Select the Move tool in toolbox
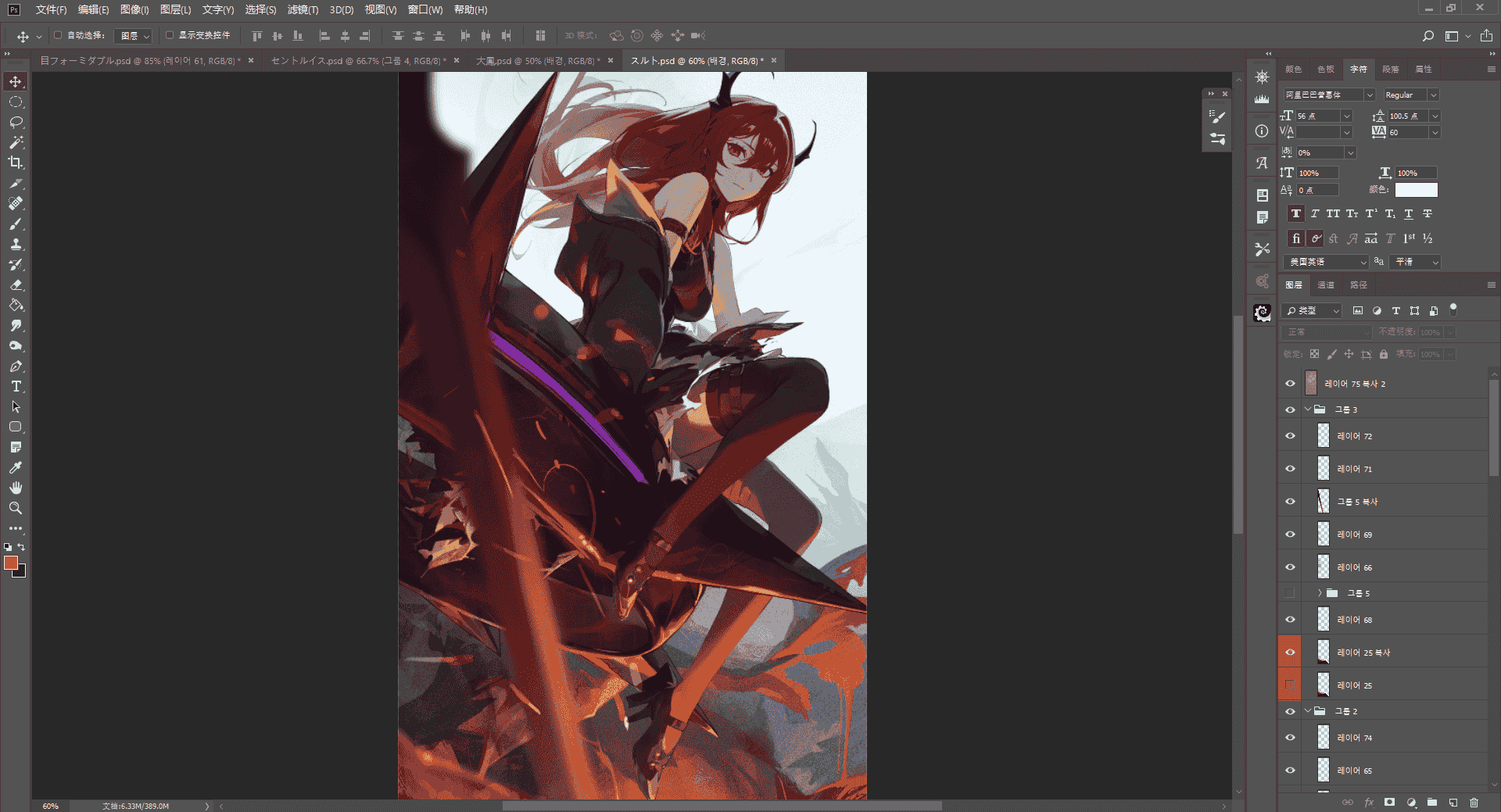This screenshot has height=812, width=1501. 16,82
